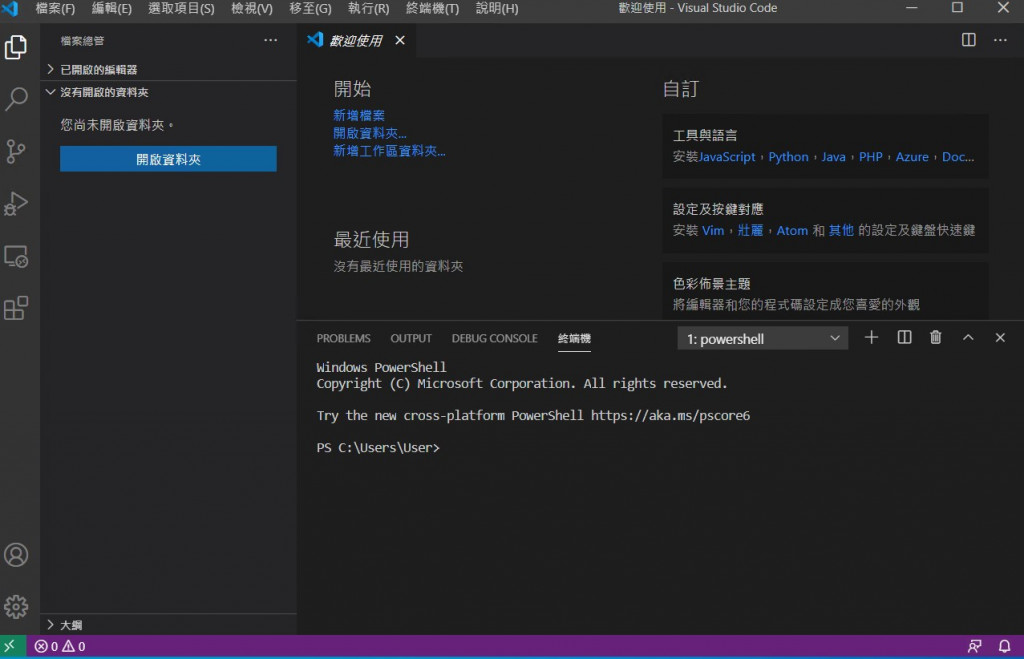Viewport: 1024px width, 659px height.
Task: Click the 沒有最近使用的資料夾 text
Action: 398,266
